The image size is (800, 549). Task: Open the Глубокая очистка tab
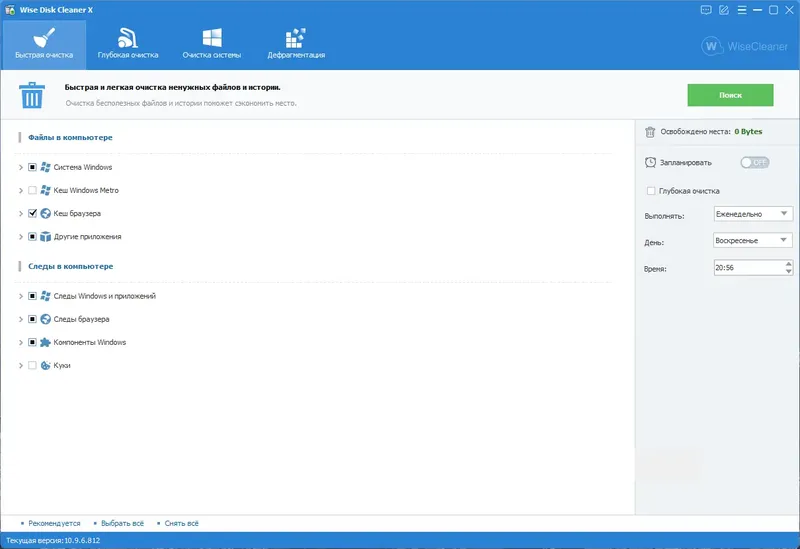128,45
